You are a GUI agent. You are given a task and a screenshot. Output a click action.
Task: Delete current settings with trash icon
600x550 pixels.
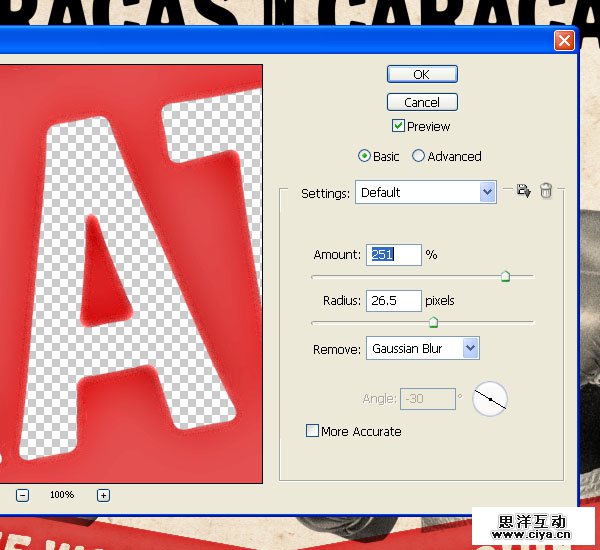click(546, 190)
